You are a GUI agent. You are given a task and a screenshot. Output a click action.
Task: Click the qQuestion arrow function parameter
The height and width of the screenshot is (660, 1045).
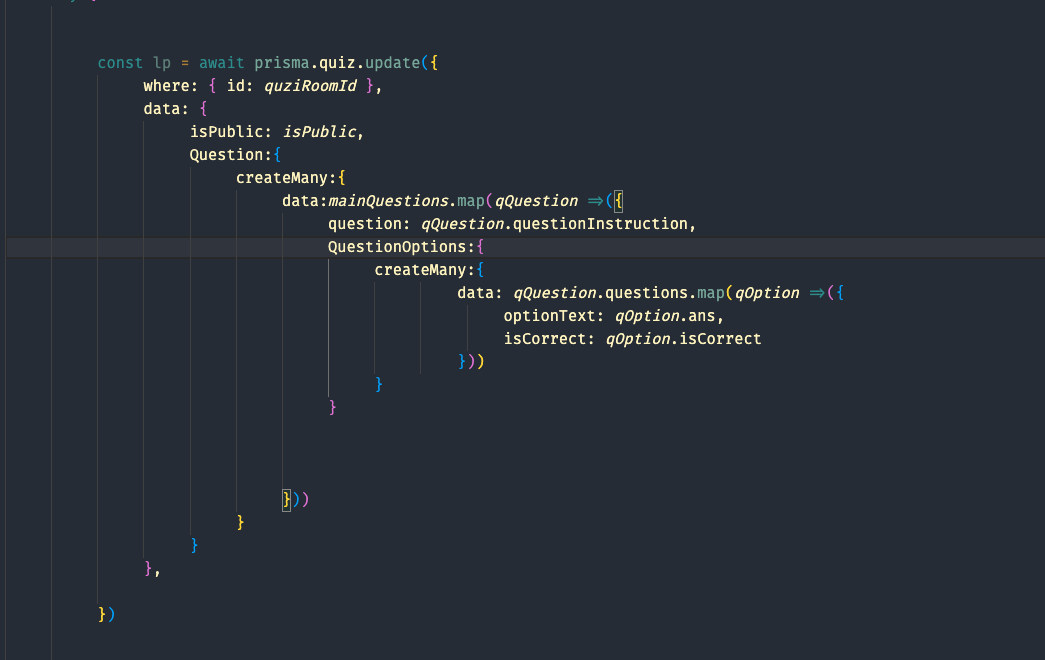point(536,200)
